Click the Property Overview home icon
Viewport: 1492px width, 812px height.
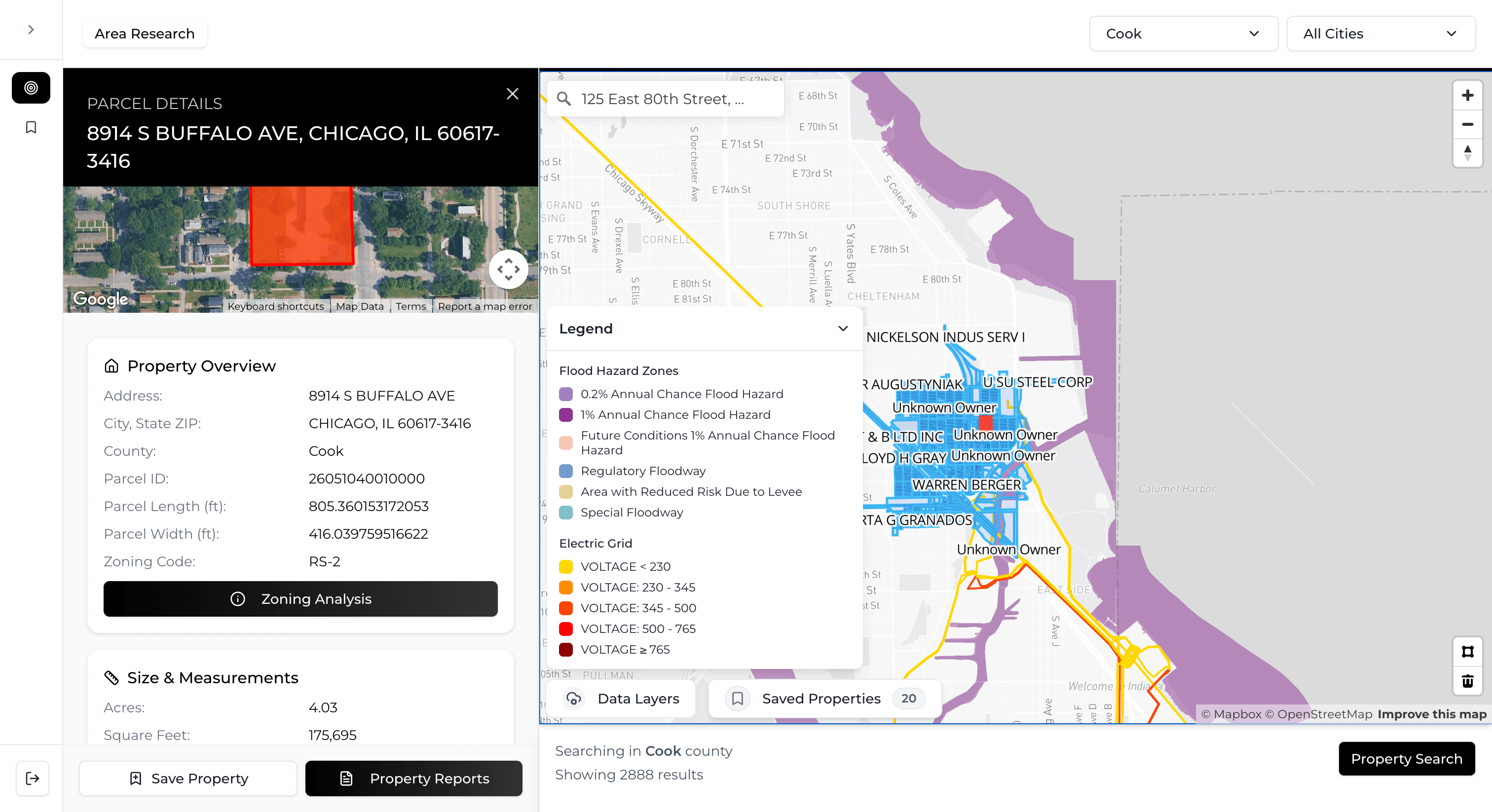(111, 366)
